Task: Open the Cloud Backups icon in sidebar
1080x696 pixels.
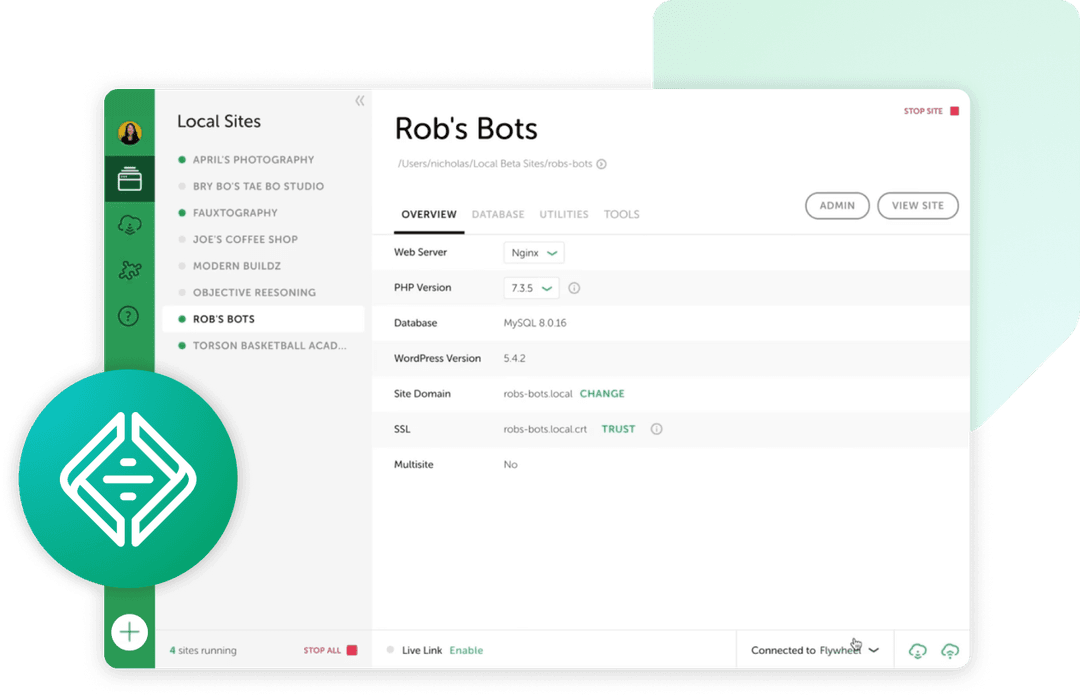Action: coord(129,224)
